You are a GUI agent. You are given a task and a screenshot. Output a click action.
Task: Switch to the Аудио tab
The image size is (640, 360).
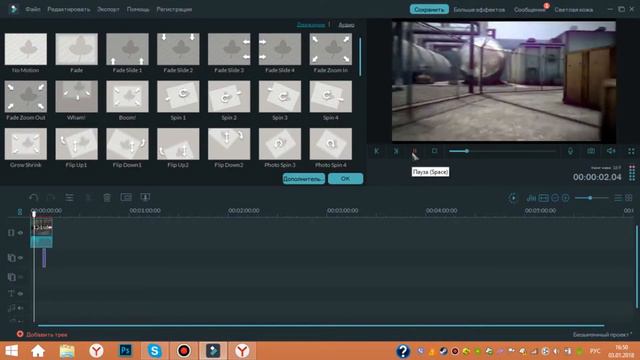click(x=346, y=25)
